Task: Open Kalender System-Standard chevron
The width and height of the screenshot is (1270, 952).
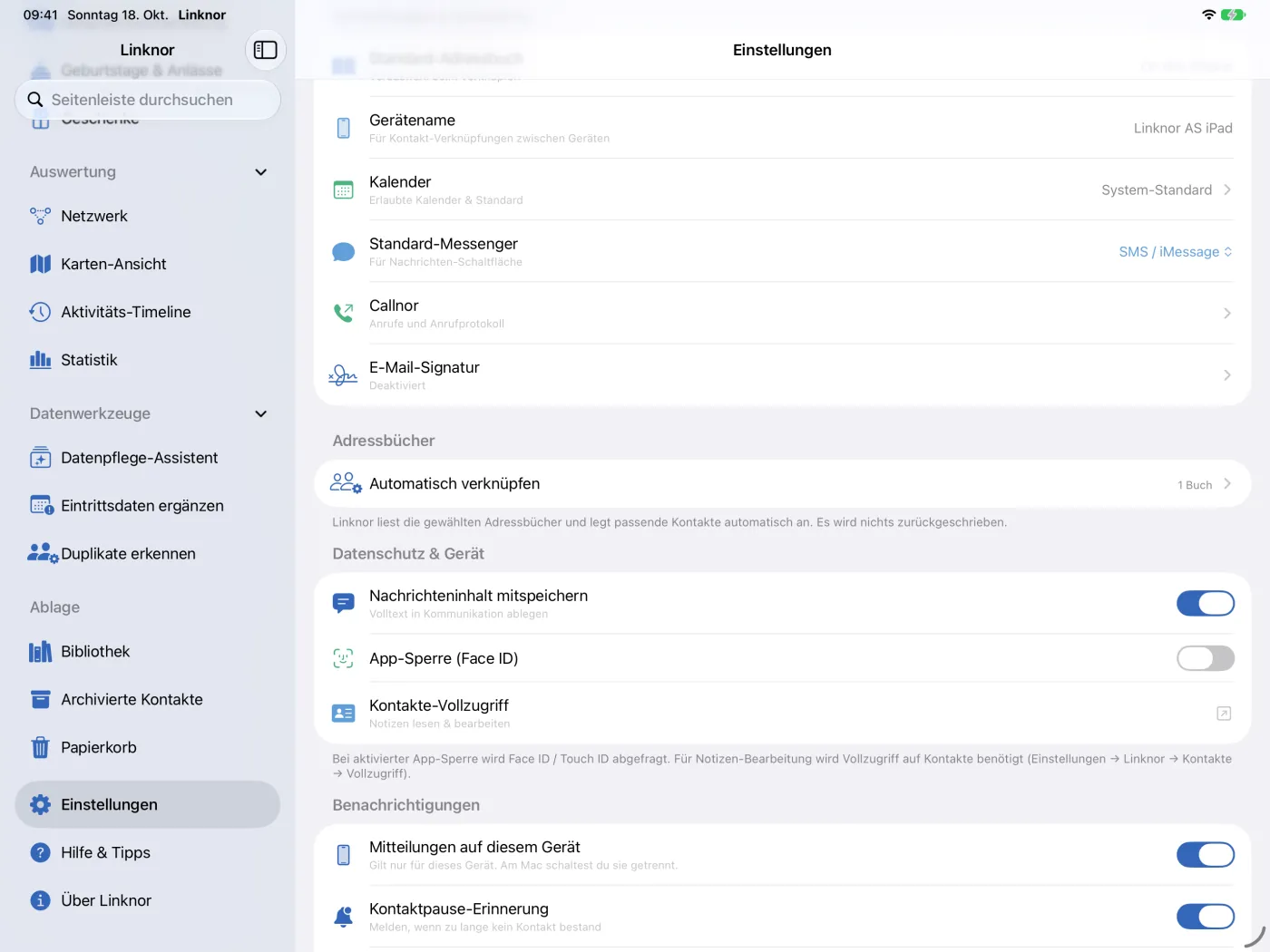Action: (x=1227, y=189)
